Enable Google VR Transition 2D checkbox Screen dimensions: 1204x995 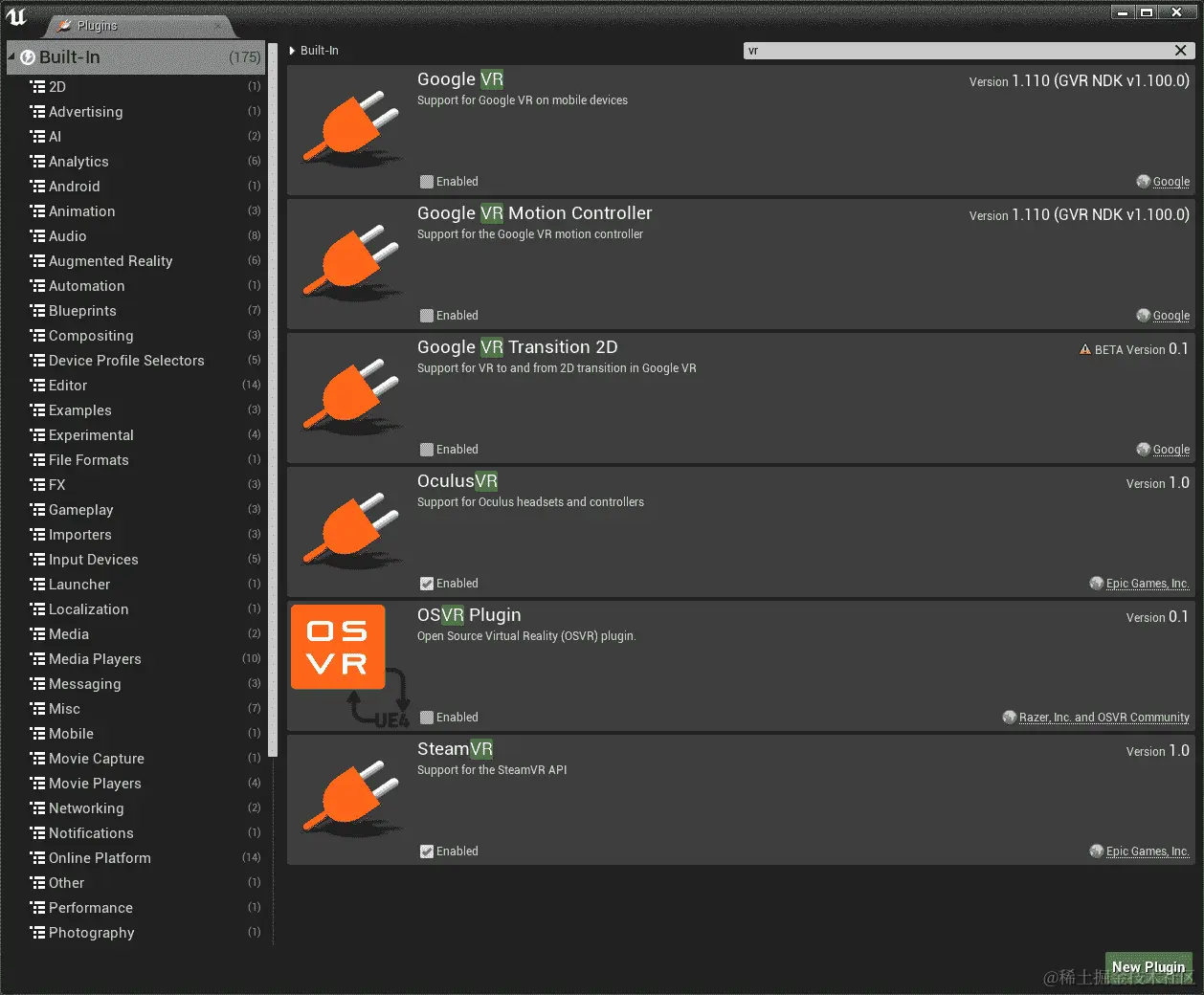(427, 450)
